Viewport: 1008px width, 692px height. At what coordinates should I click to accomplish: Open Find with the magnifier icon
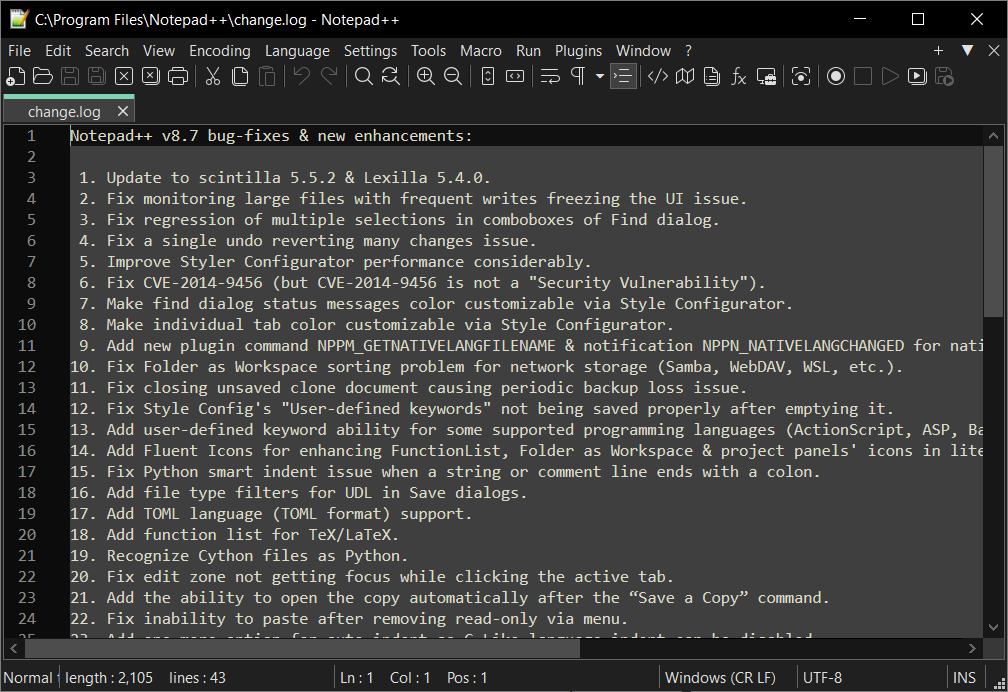[364, 76]
